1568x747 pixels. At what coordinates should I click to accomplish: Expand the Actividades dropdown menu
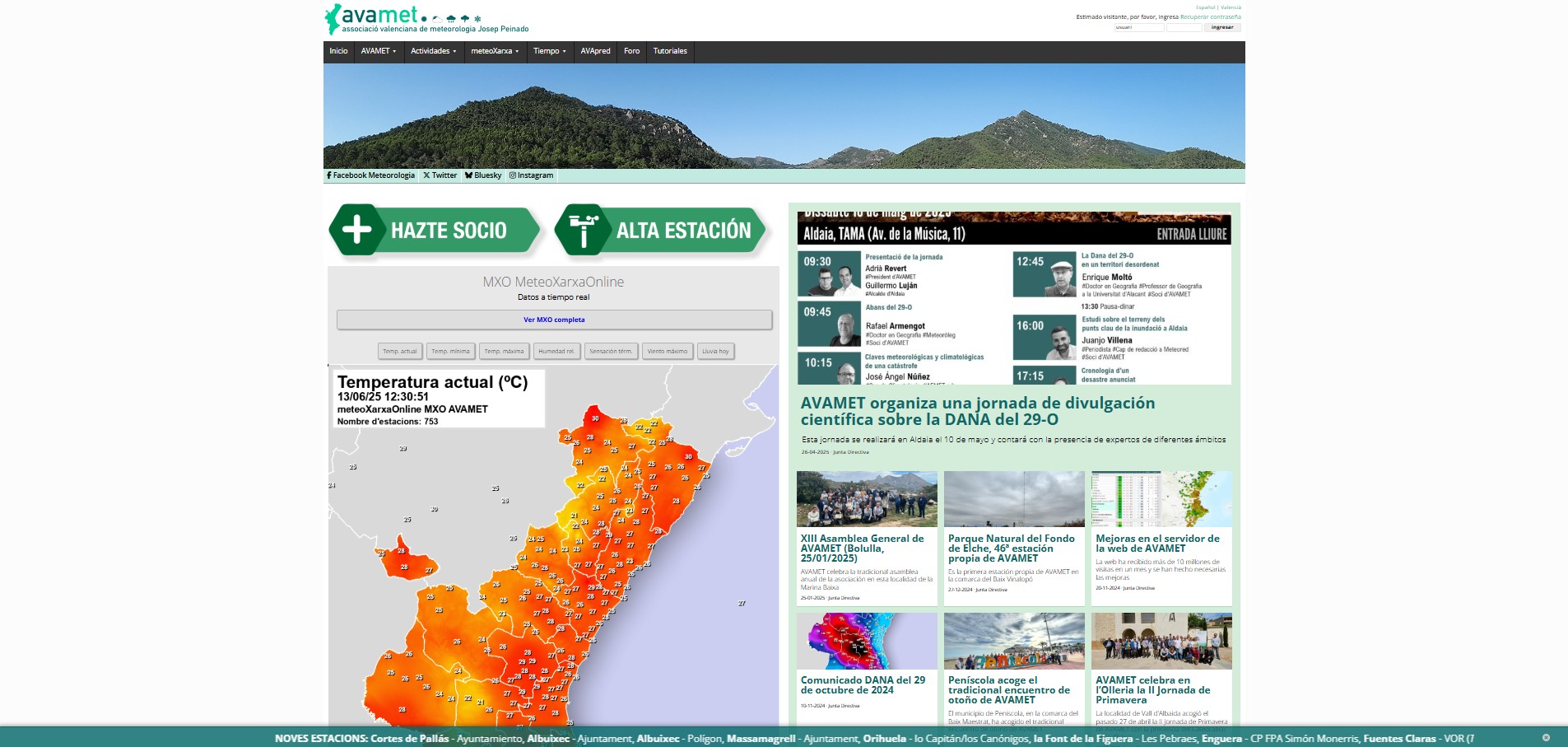[433, 51]
